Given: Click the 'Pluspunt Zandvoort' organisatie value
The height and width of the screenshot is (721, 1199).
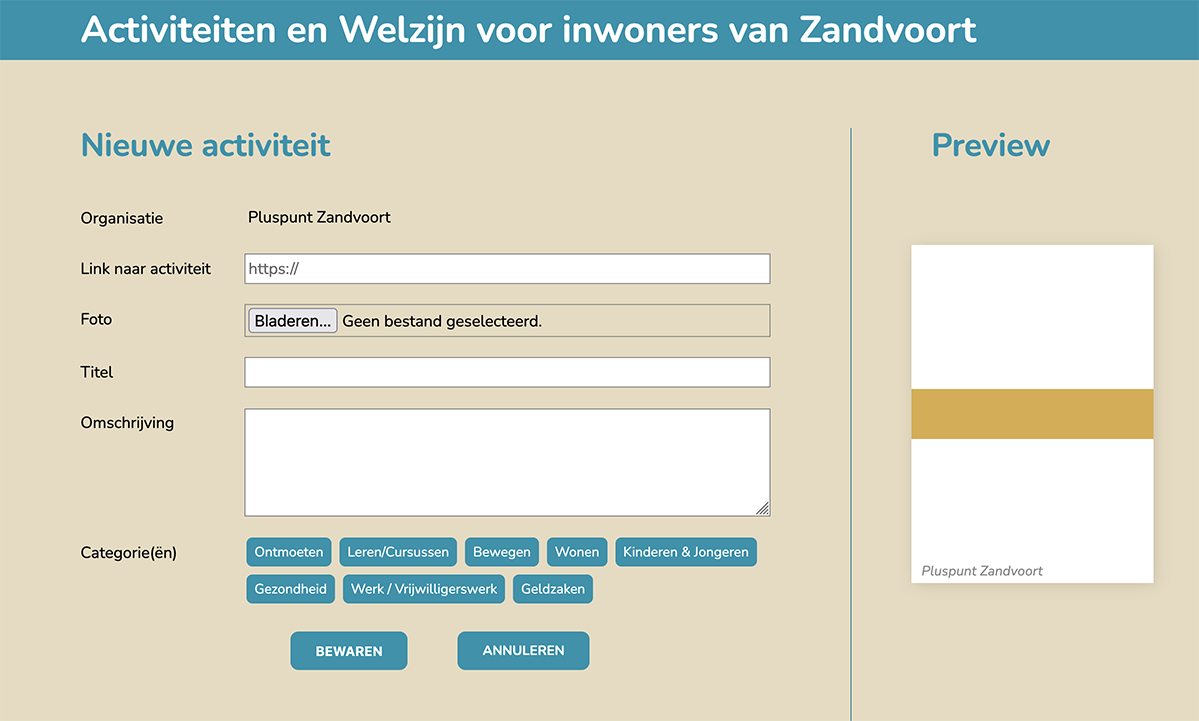Looking at the screenshot, I should pyautogui.click(x=319, y=217).
